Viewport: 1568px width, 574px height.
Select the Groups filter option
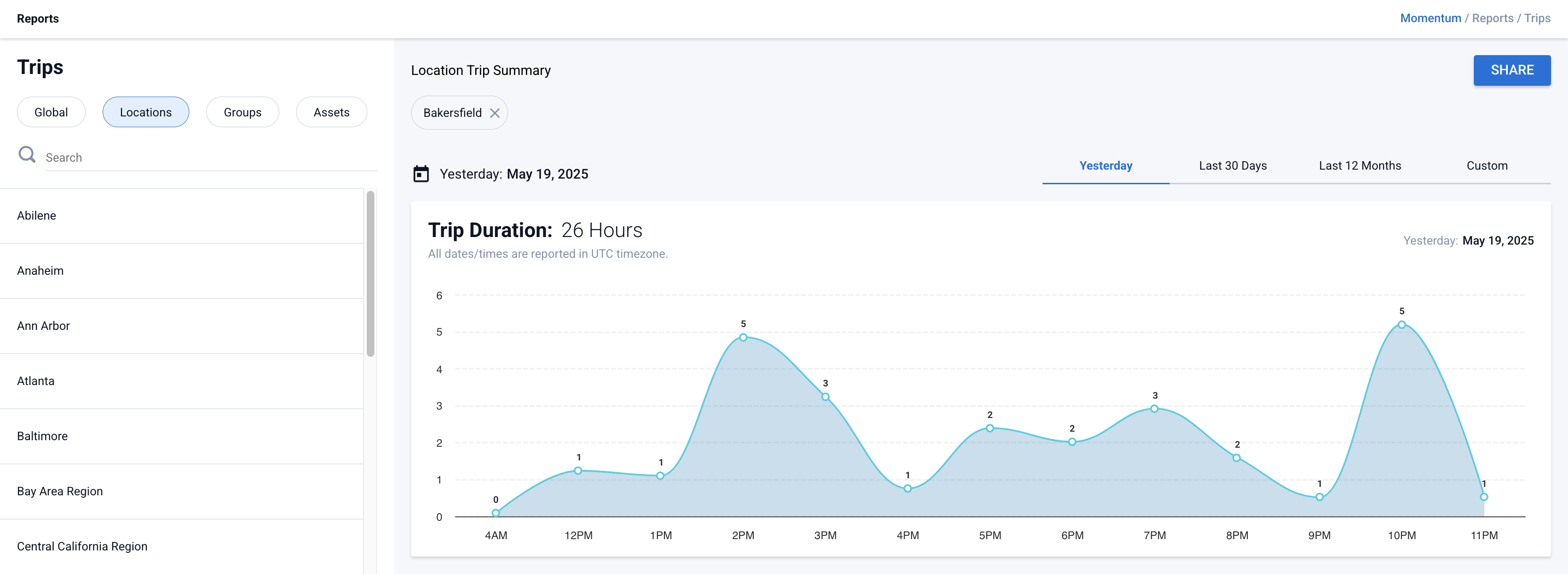pos(242,112)
